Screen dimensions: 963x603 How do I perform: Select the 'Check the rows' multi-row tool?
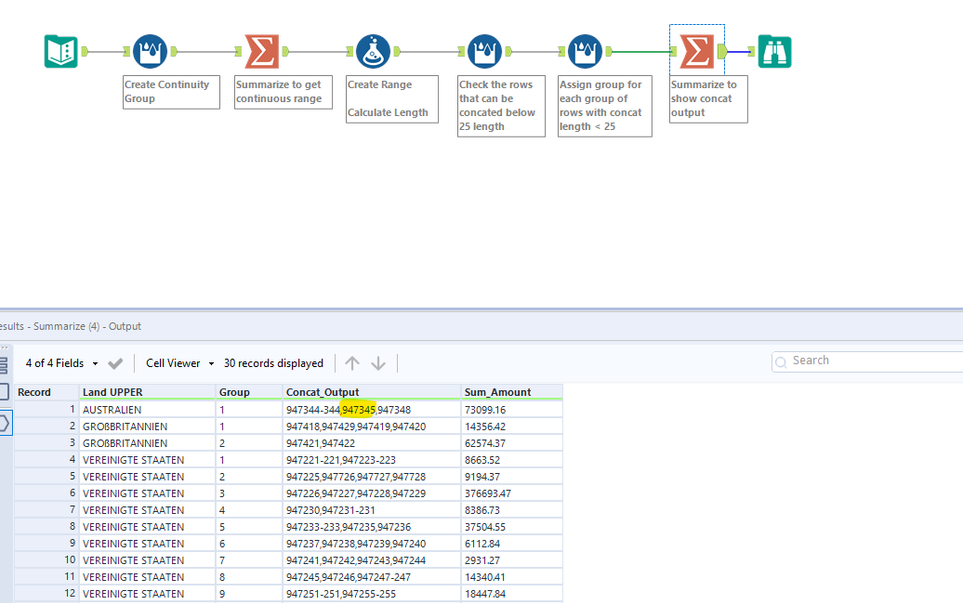484,51
